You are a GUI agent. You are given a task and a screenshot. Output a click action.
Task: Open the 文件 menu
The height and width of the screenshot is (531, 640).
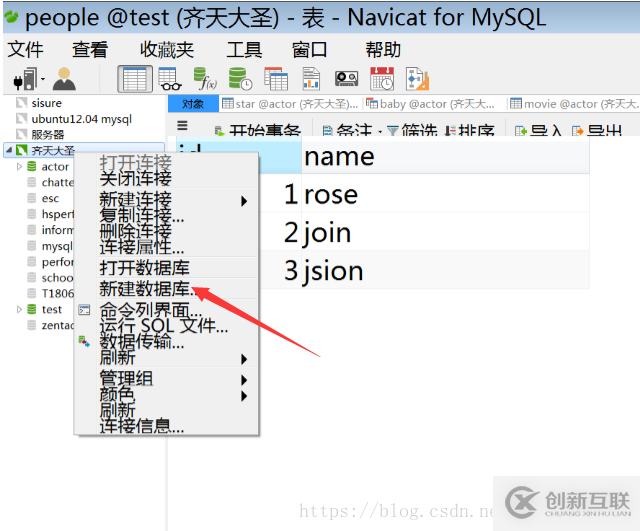pyautogui.click(x=25, y=49)
